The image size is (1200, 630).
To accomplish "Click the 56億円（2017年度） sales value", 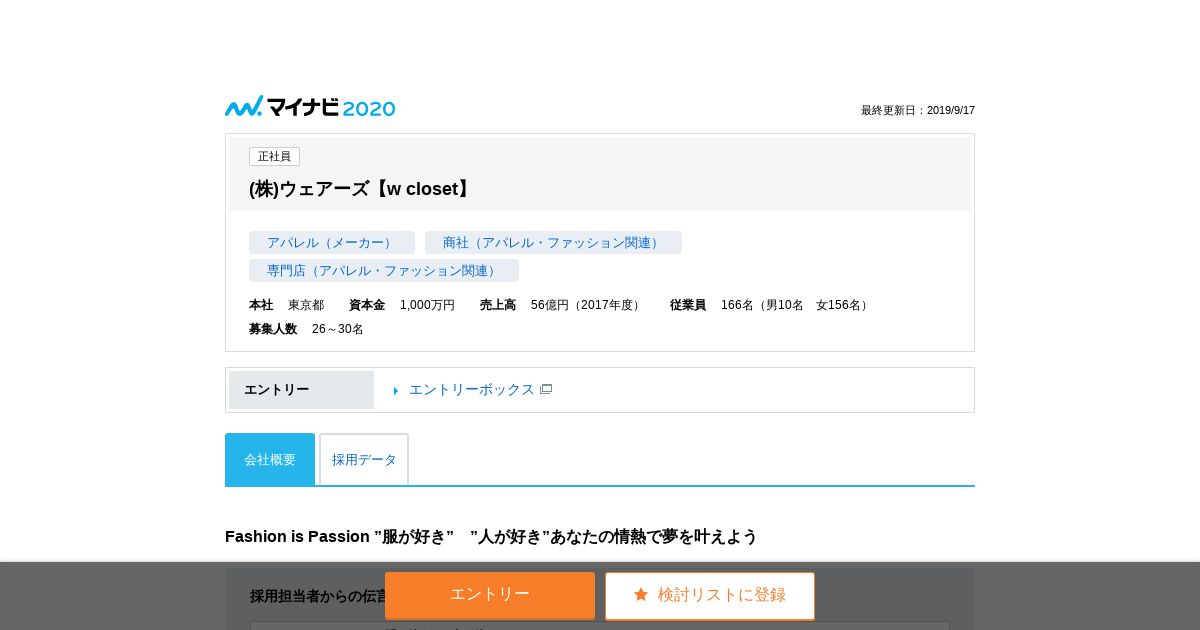I will (588, 305).
